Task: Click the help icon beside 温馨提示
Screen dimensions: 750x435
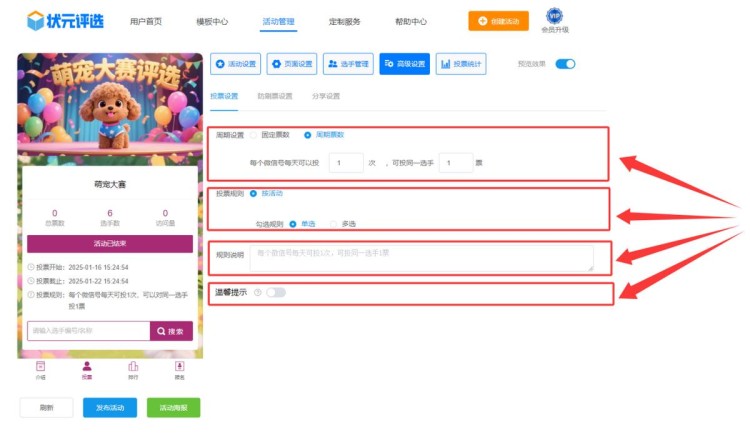Action: pos(258,293)
